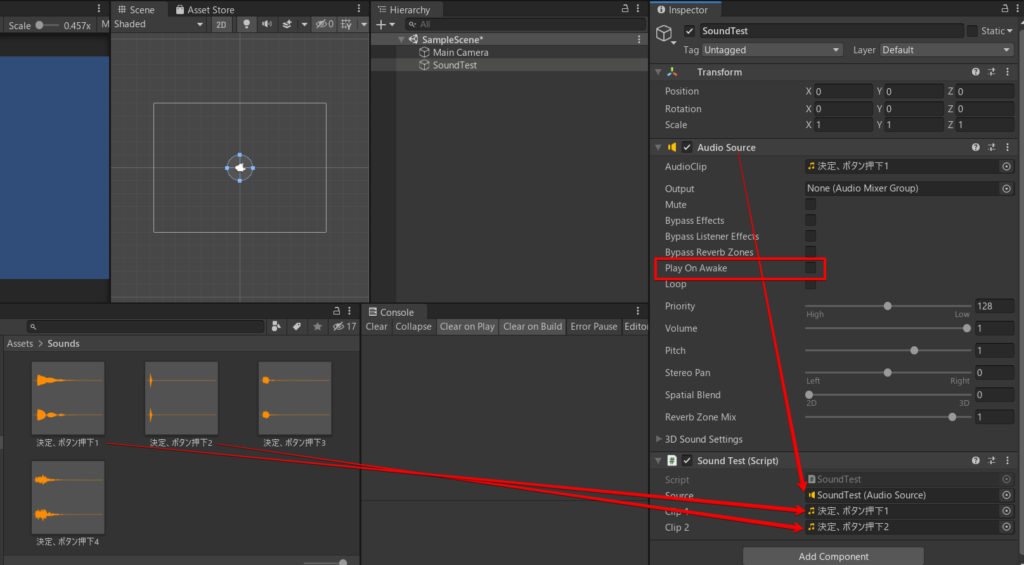
Task: Open the Tag Untagged dropdown
Action: point(772,50)
